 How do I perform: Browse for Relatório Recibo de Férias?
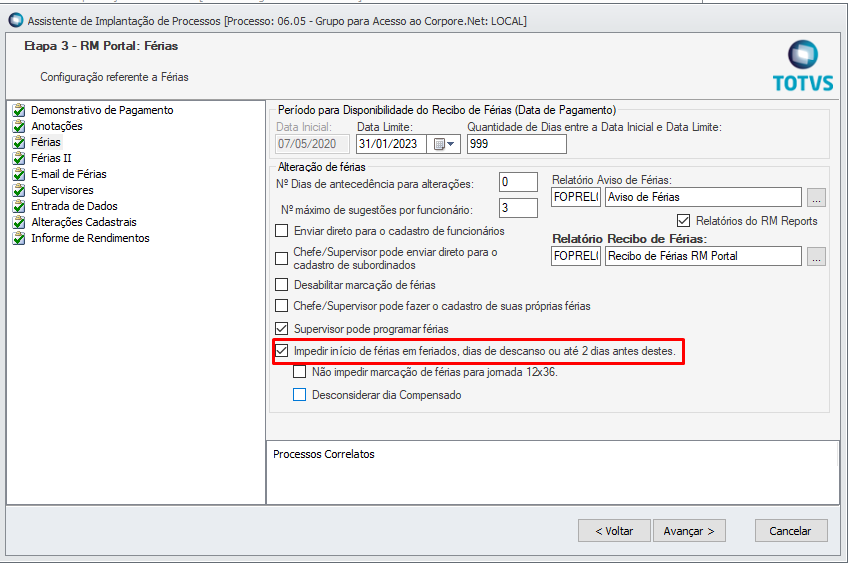click(x=816, y=256)
